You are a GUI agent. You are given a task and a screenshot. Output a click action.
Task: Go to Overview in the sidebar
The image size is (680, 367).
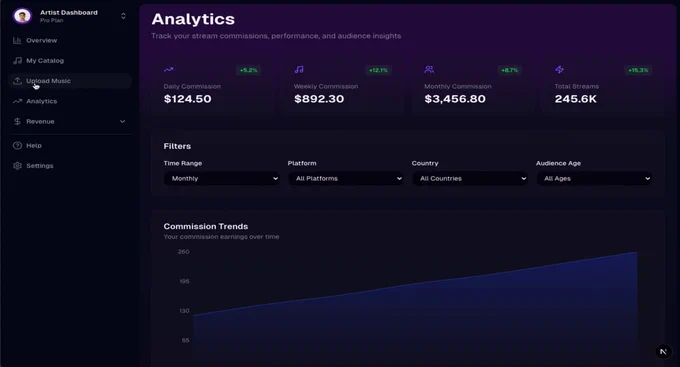[x=70, y=40]
